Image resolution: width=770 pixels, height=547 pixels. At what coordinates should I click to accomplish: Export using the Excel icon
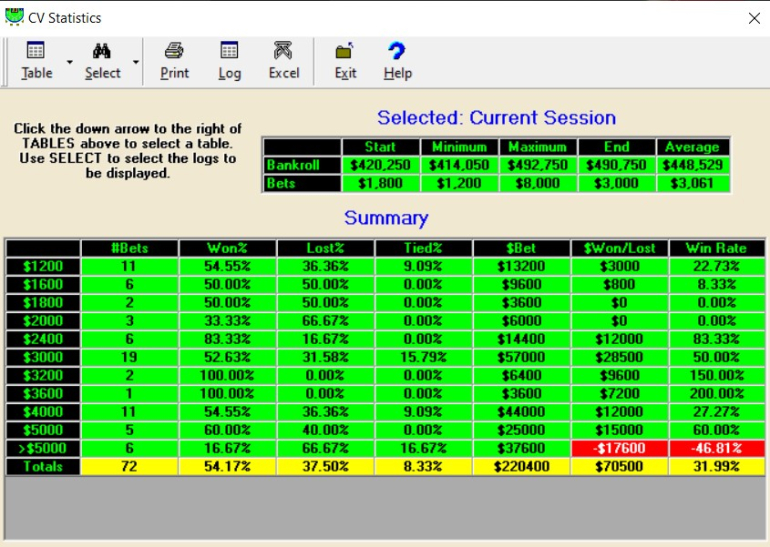pyautogui.click(x=283, y=51)
